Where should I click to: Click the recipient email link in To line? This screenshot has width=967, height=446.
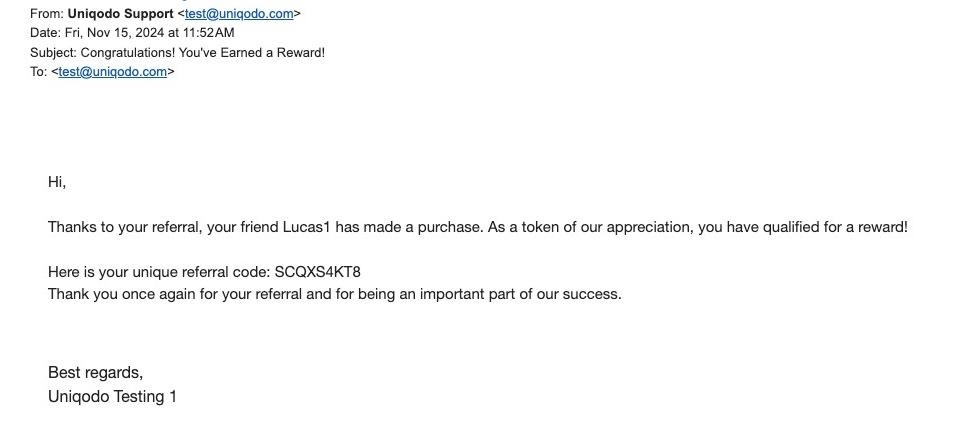112,72
